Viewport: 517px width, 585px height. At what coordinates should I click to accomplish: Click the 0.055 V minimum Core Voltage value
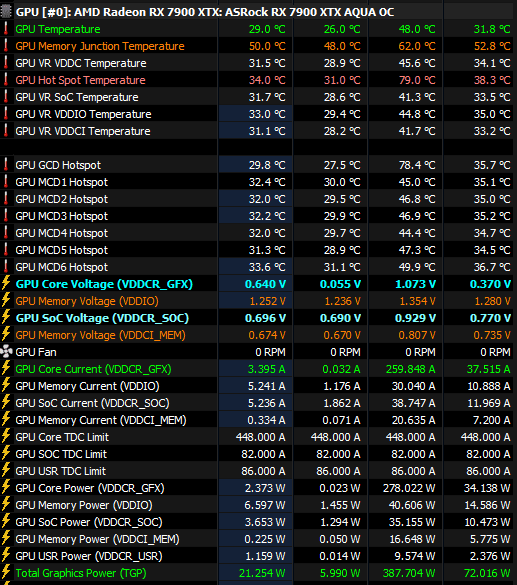(340, 284)
